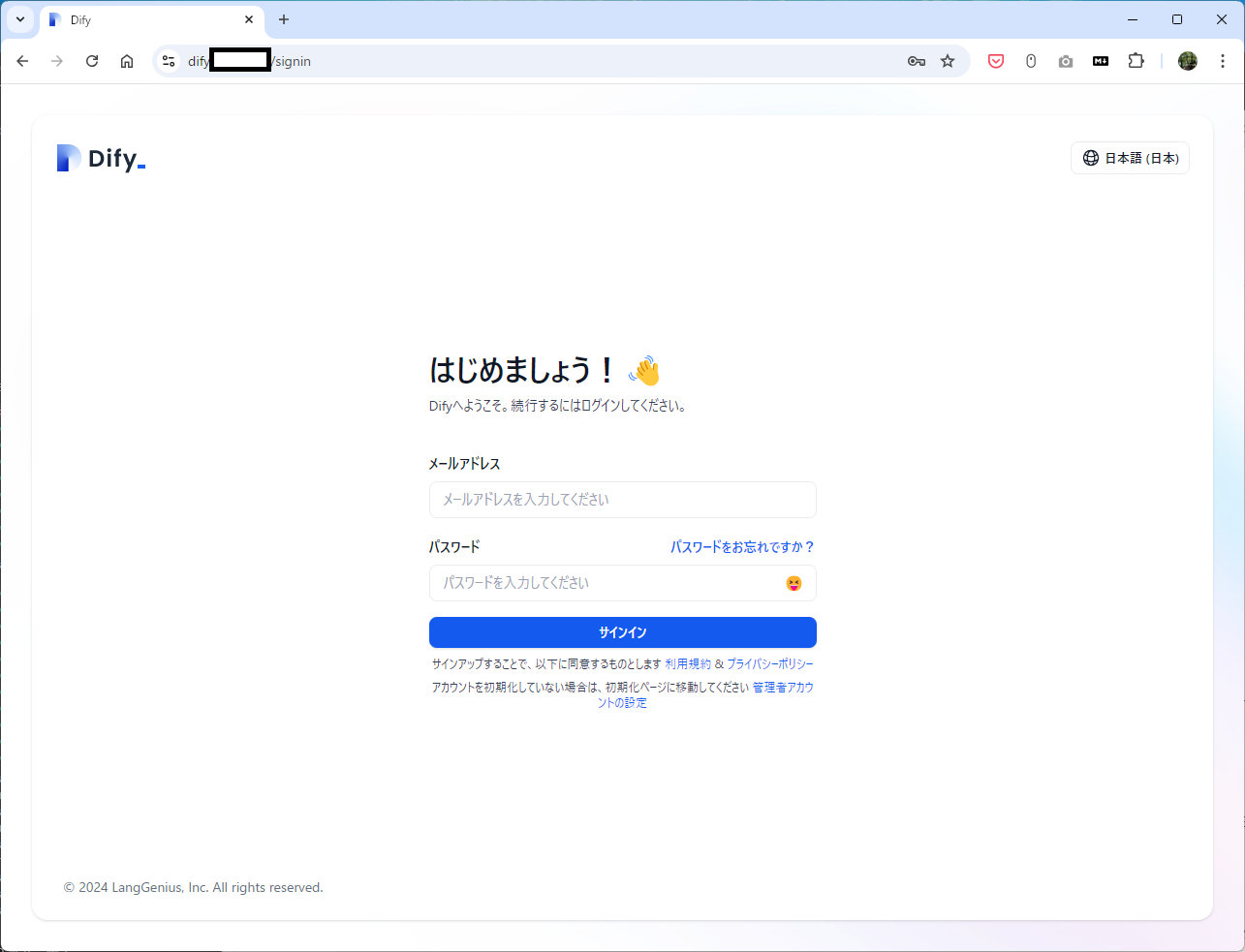1245x952 pixels.
Task: Open the saved passwords key icon
Action: click(917, 61)
